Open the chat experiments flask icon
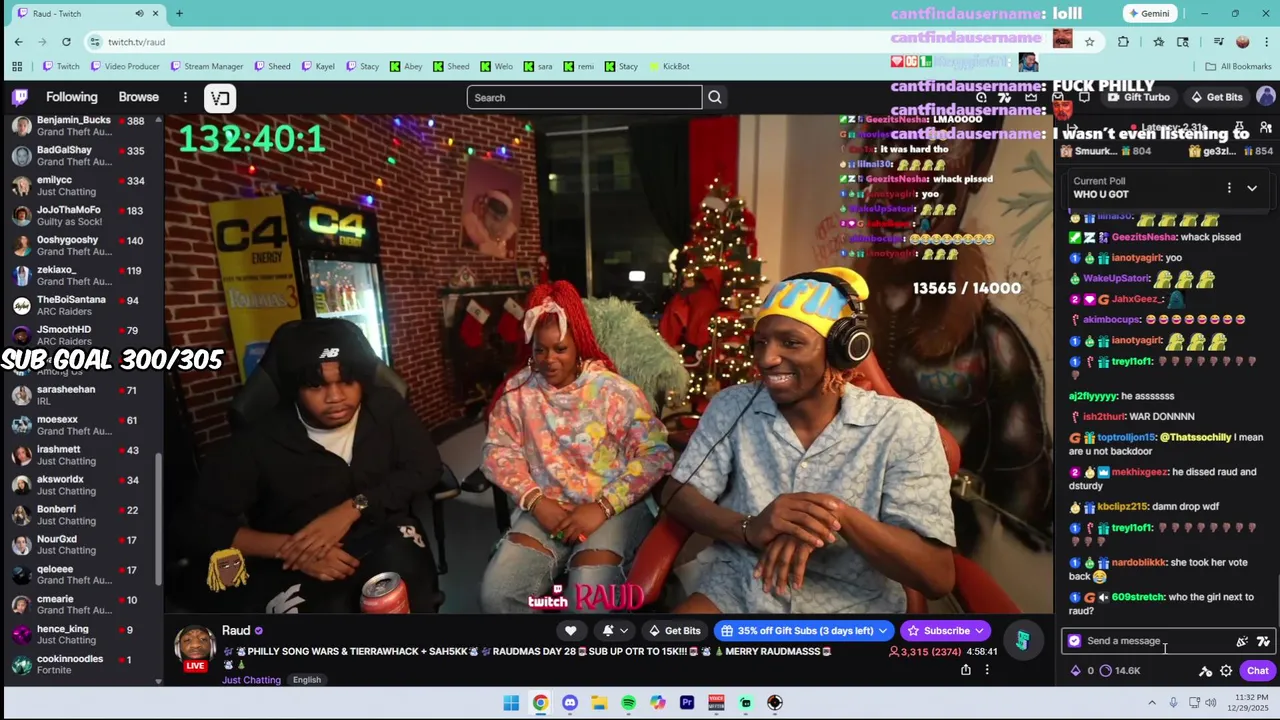The width and height of the screenshot is (1280, 720). 1240,127
